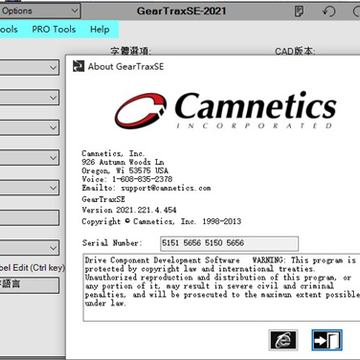Click the Camnetics Incorporated logo

click(225, 111)
